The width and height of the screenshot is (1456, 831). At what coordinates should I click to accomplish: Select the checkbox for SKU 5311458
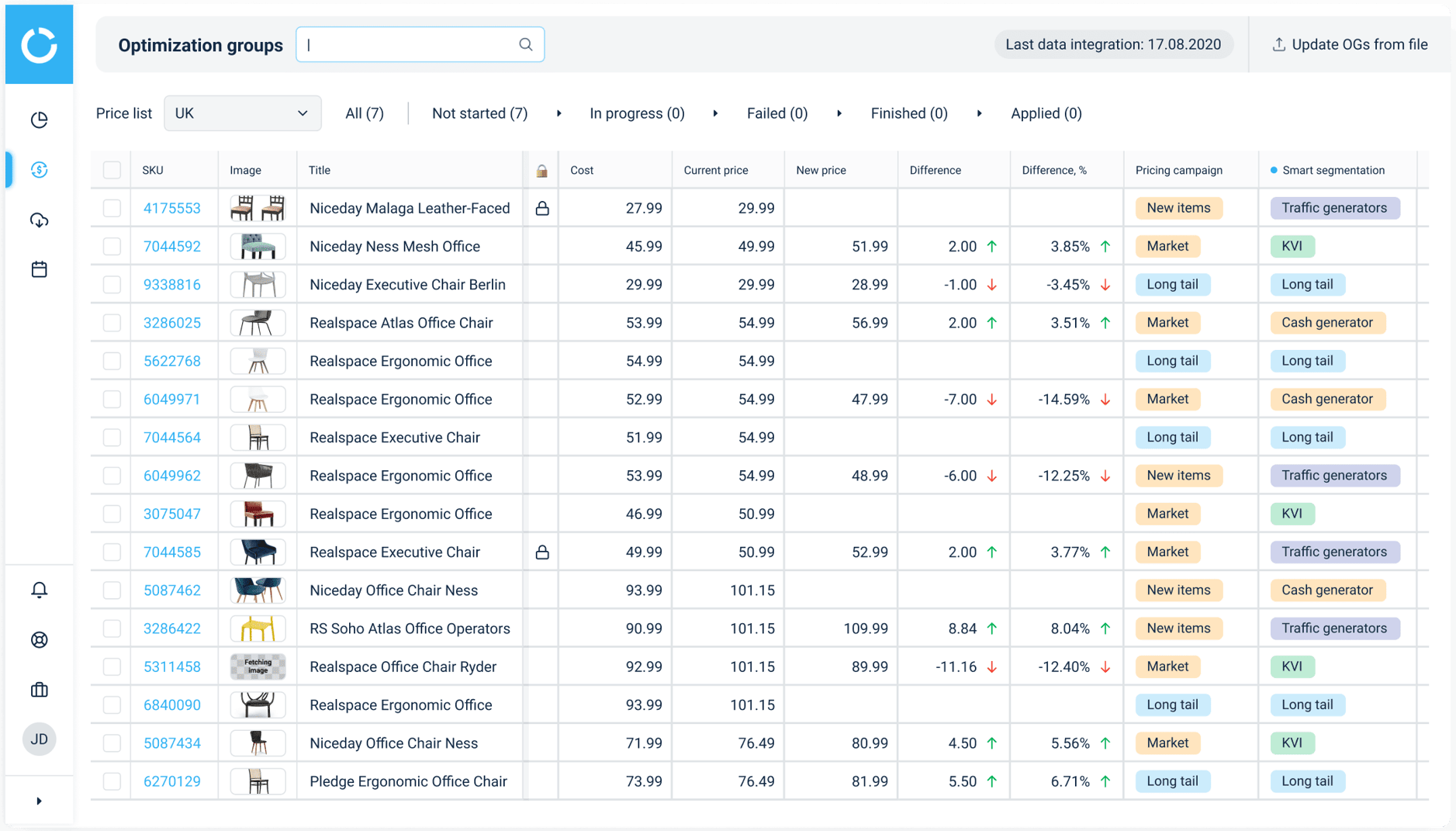pos(112,667)
